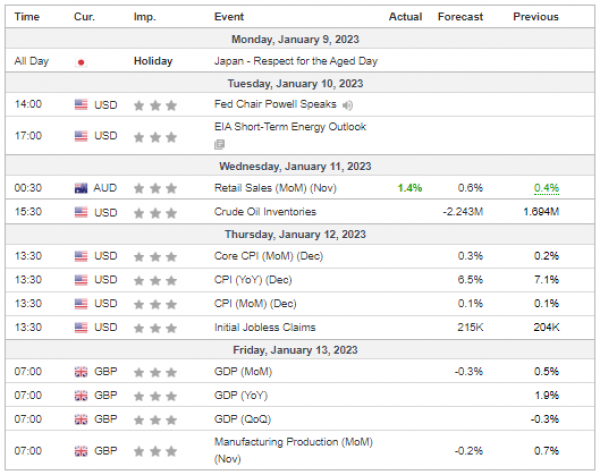The width and height of the screenshot is (600, 475).
Task: Click the Previous column header
Action: pyautogui.click(x=536, y=17)
